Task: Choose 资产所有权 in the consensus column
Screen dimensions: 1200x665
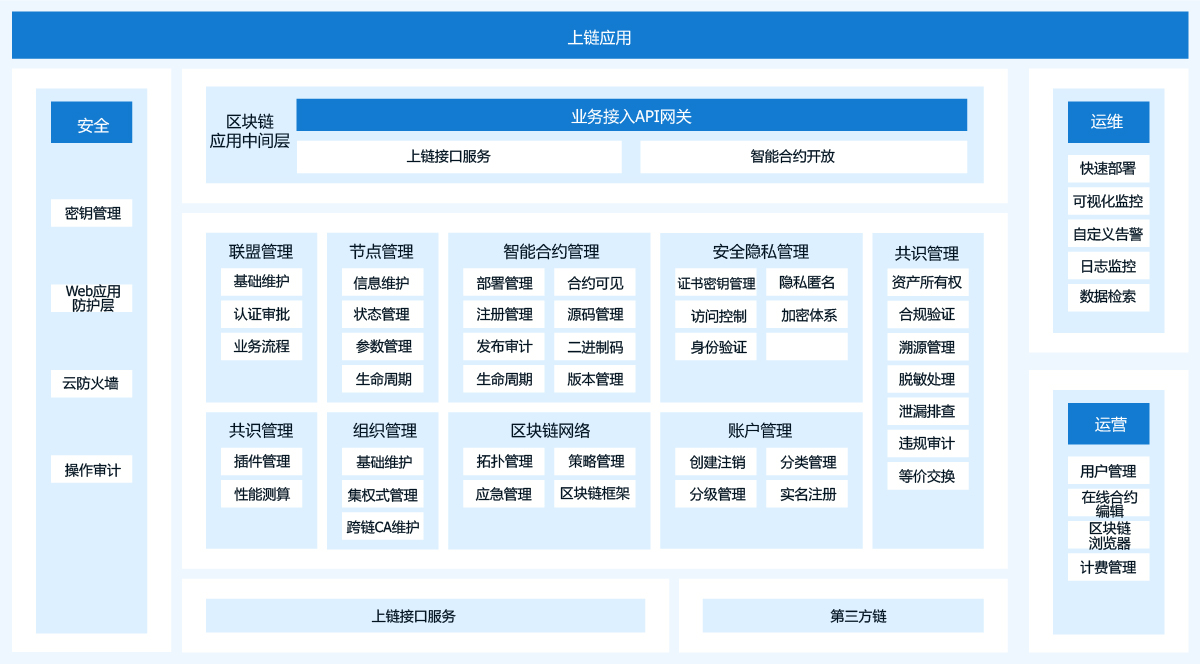Action: pyautogui.click(x=927, y=282)
